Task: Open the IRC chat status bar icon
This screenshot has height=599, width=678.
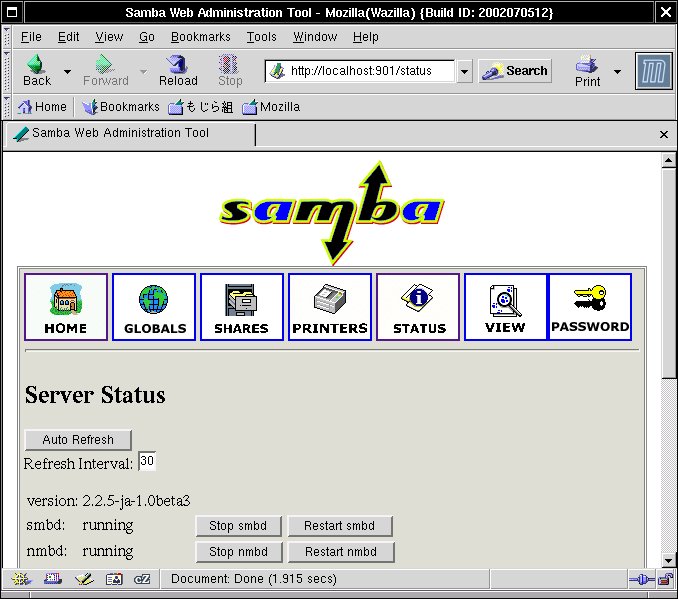Action: [142, 579]
